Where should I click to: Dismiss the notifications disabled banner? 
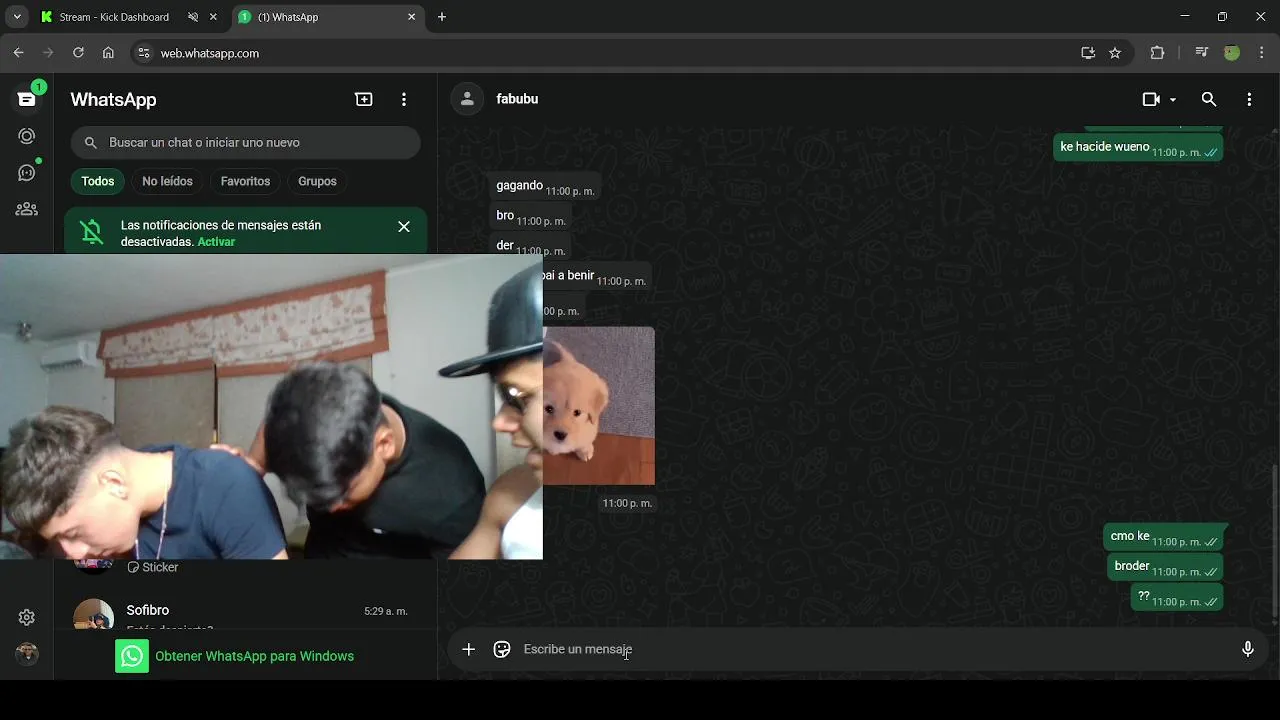(404, 227)
